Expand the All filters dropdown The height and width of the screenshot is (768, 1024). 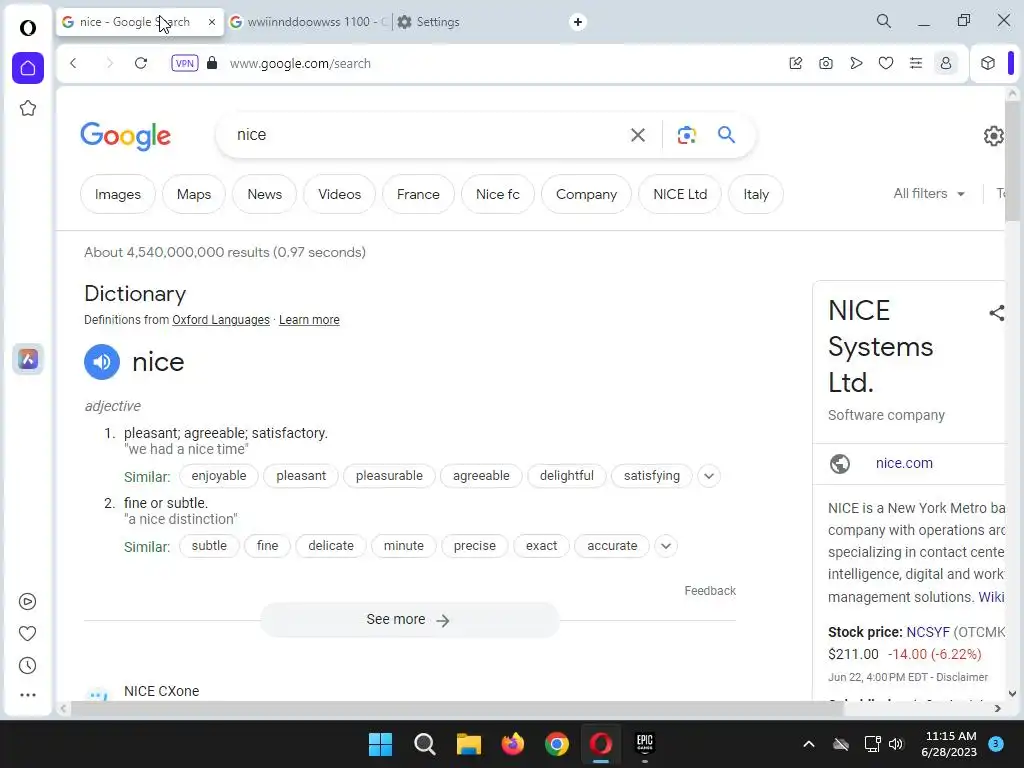coord(929,193)
